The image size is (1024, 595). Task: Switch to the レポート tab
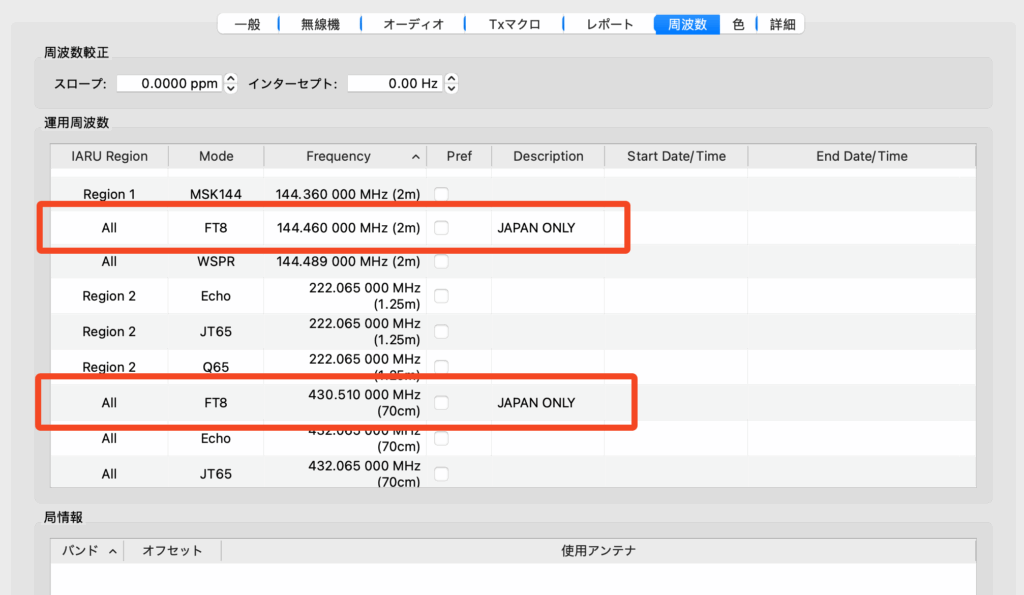point(609,24)
